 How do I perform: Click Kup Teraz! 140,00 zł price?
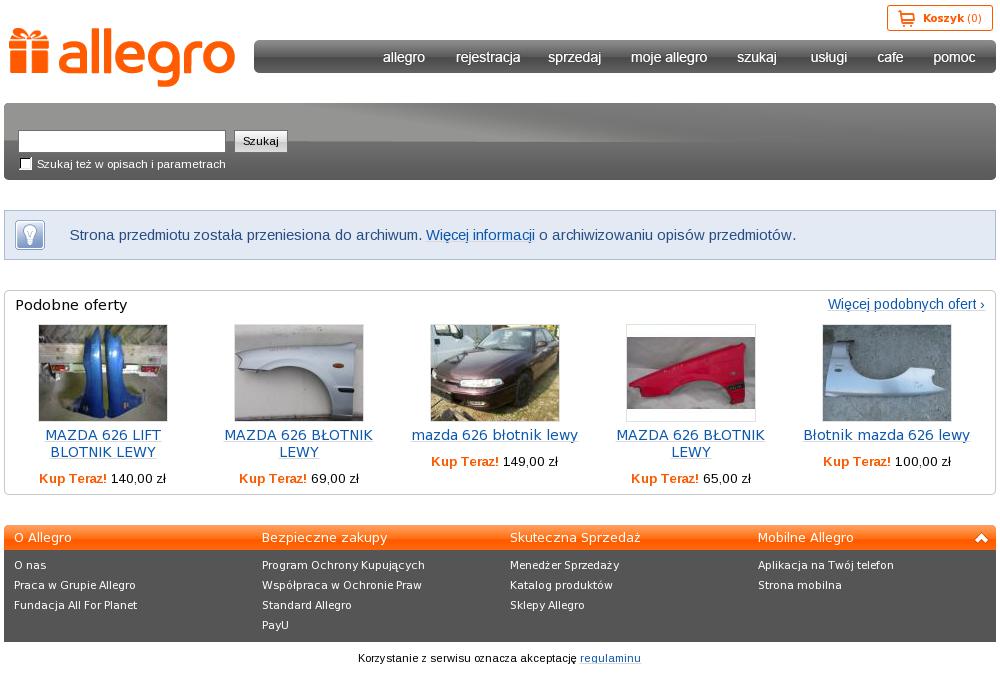point(103,478)
